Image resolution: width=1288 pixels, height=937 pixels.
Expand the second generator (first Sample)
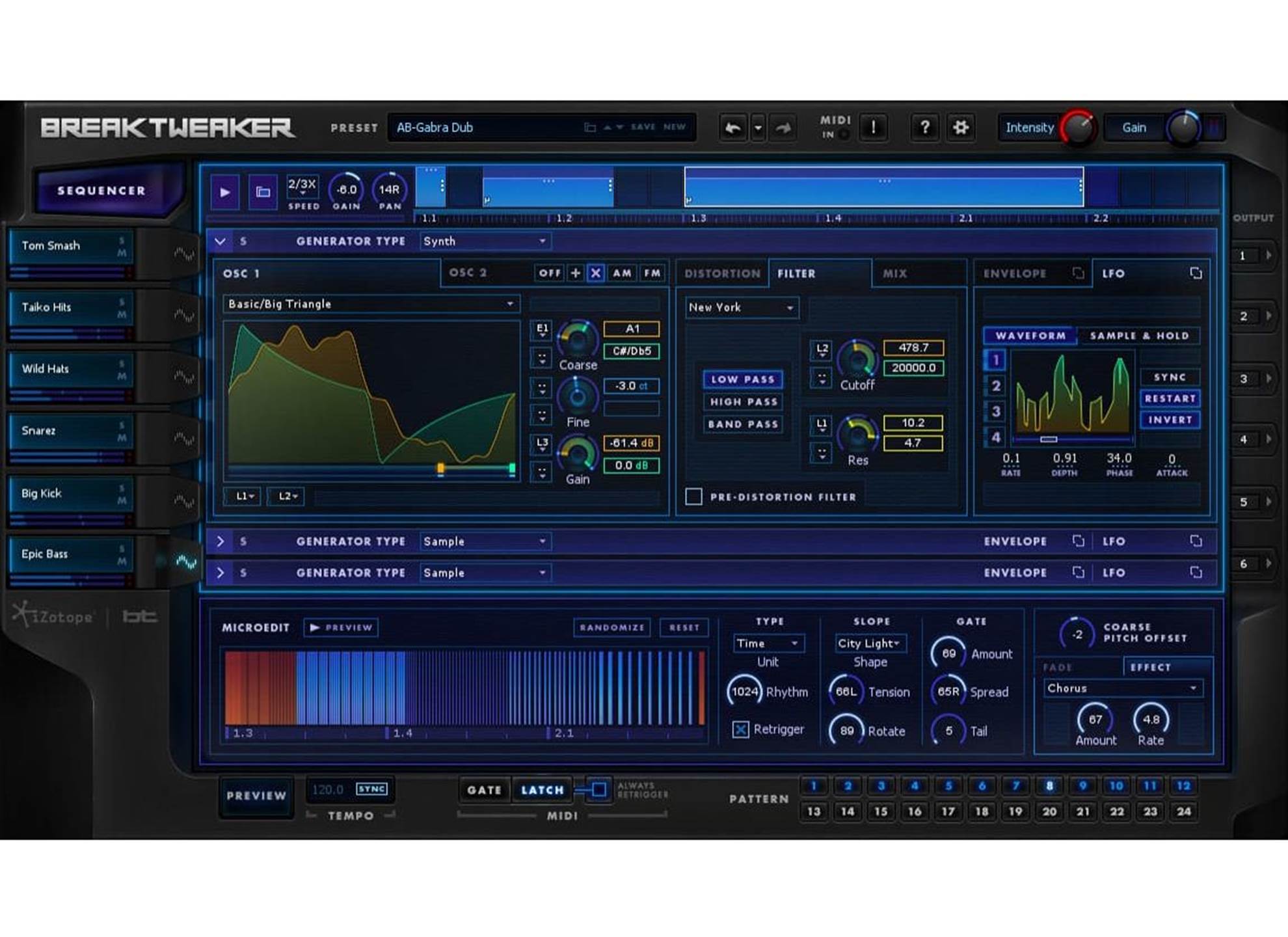[221, 541]
